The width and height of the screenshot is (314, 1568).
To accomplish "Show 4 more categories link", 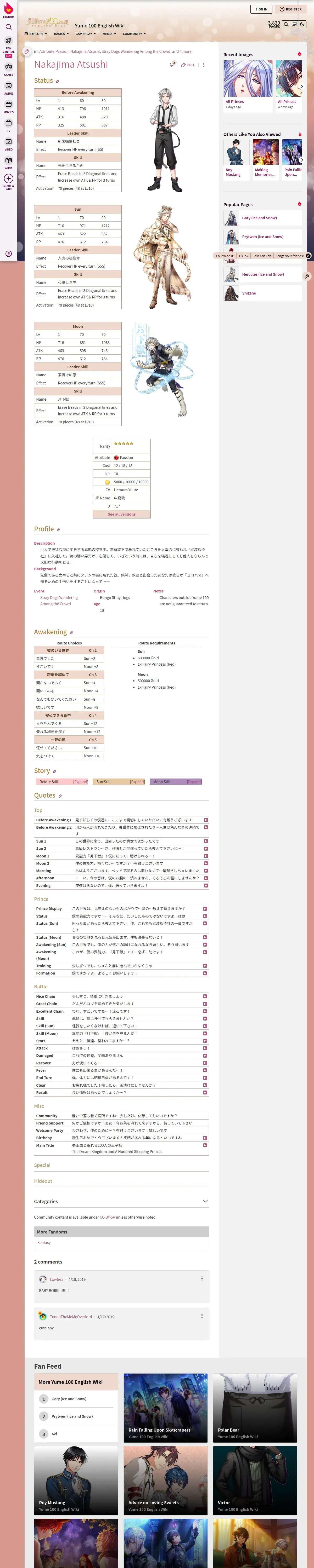I will pyautogui.click(x=185, y=52).
